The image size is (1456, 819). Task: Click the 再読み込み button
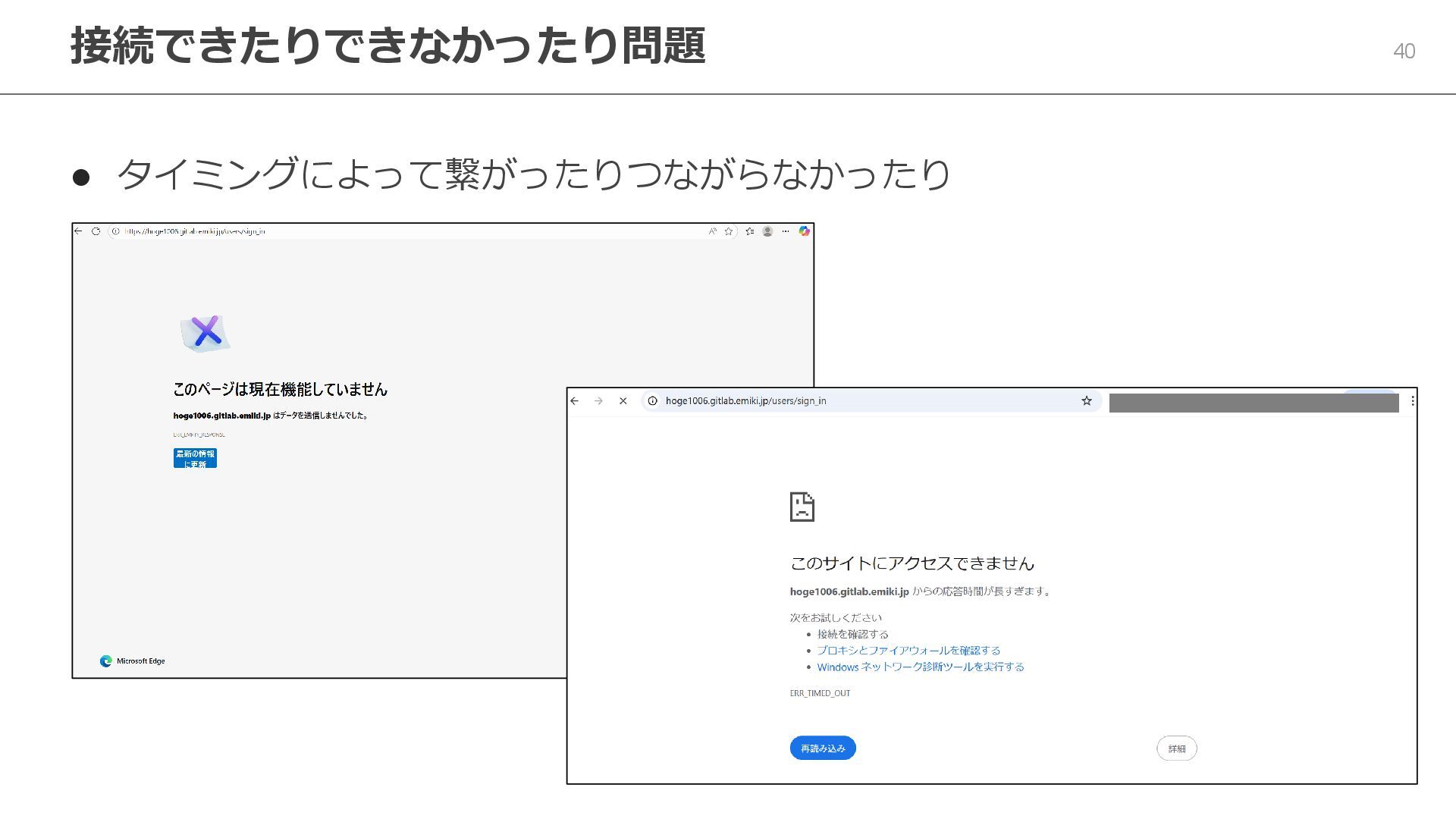[823, 748]
